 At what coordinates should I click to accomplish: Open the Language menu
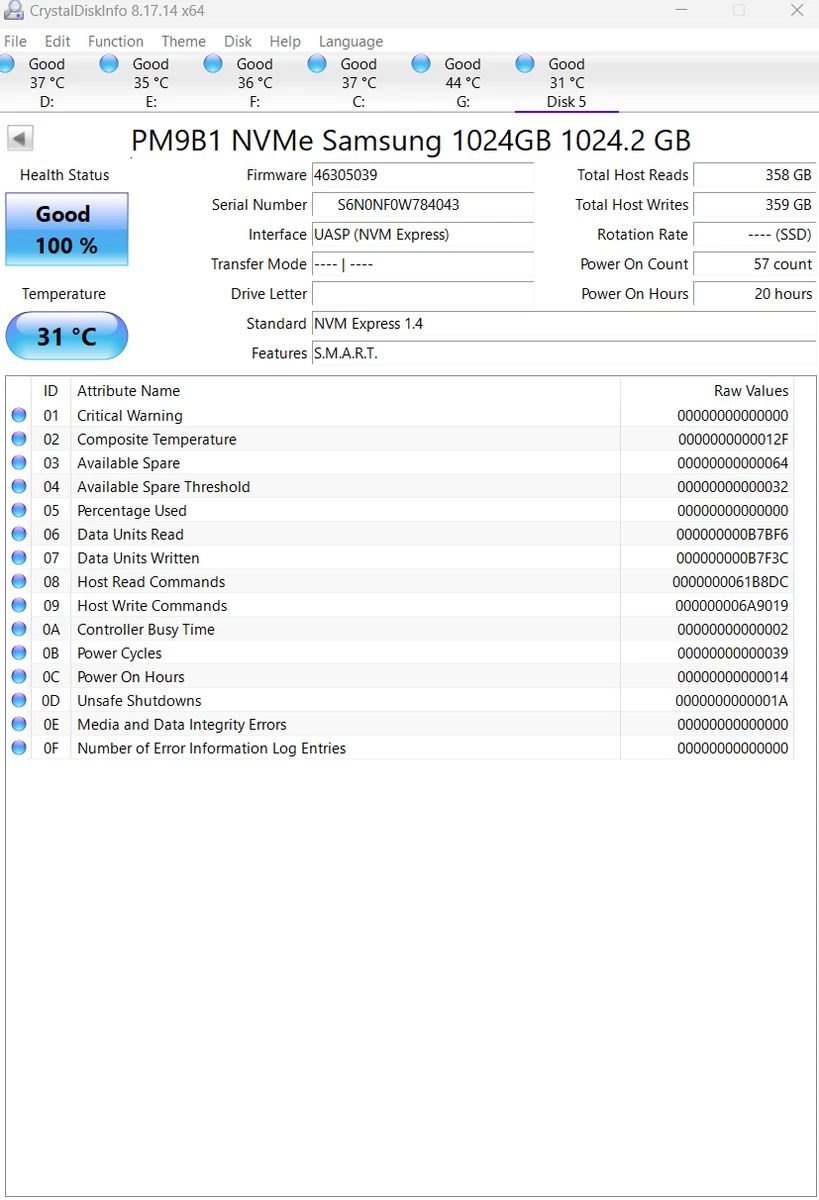tap(351, 41)
